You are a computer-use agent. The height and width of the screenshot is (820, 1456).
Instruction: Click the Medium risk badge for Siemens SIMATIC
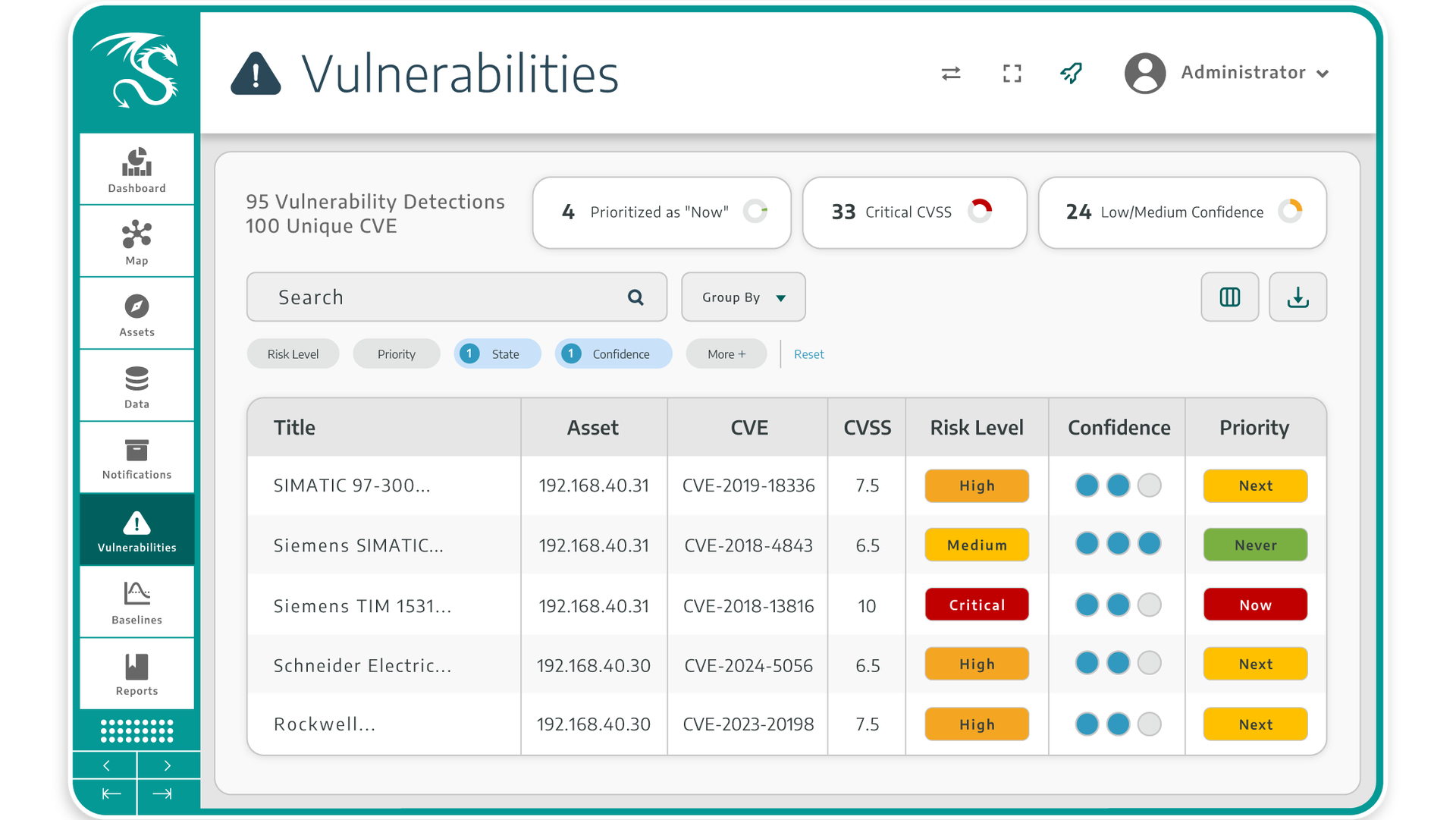pos(977,545)
